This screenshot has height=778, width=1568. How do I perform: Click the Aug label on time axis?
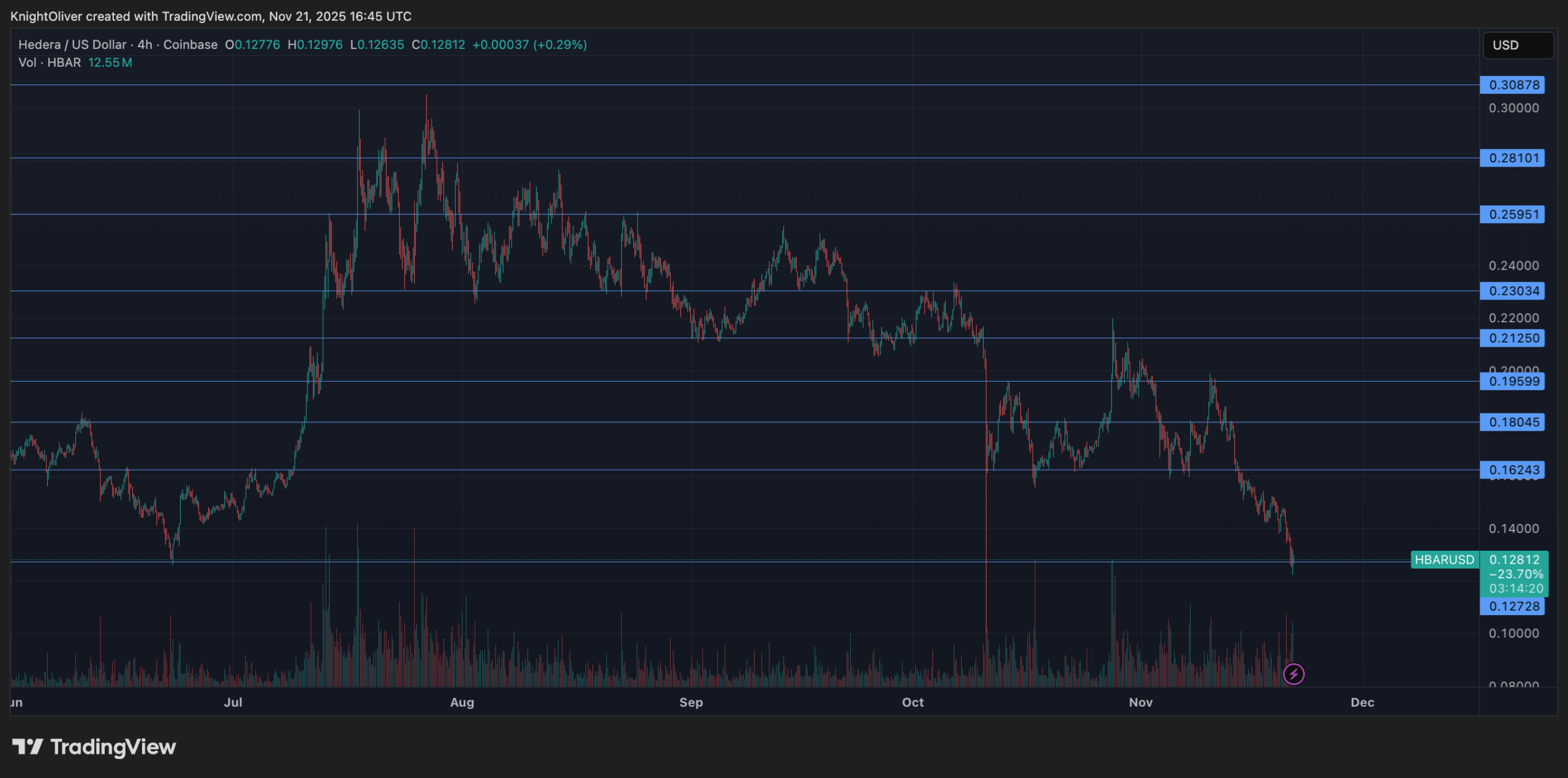462,703
